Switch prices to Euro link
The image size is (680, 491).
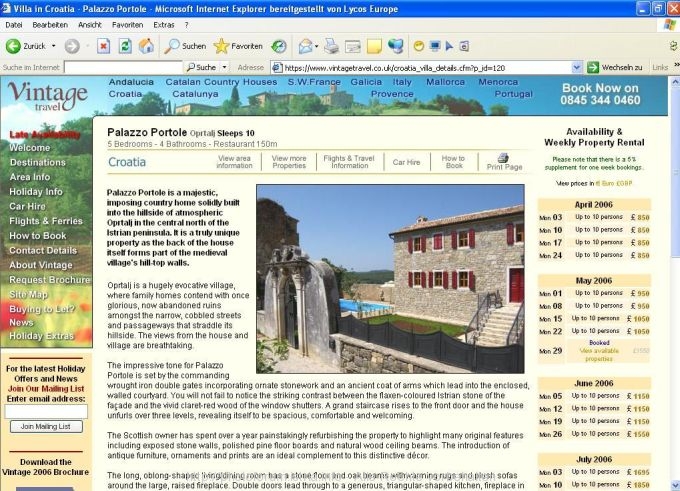pyautogui.click(x=605, y=183)
